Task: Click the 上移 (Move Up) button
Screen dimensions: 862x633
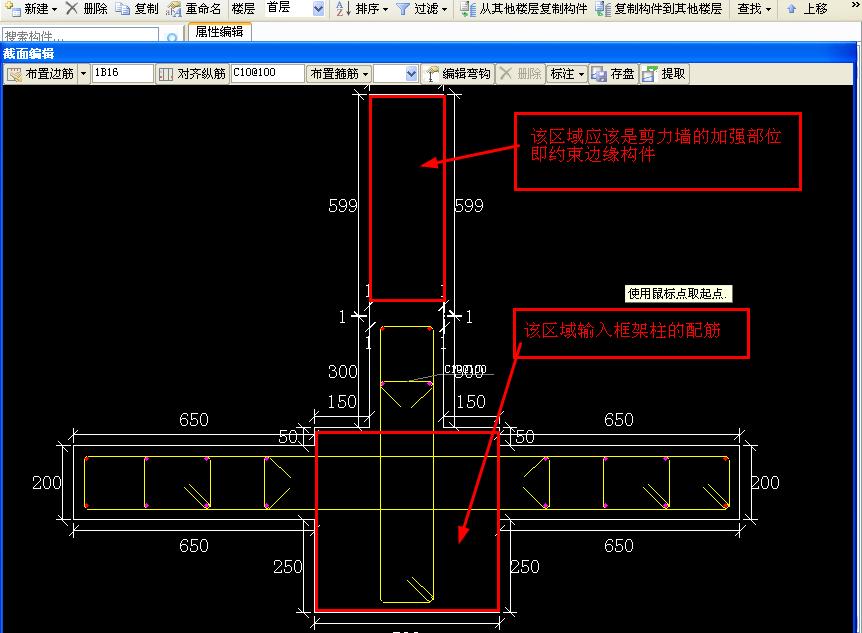Action: point(807,9)
